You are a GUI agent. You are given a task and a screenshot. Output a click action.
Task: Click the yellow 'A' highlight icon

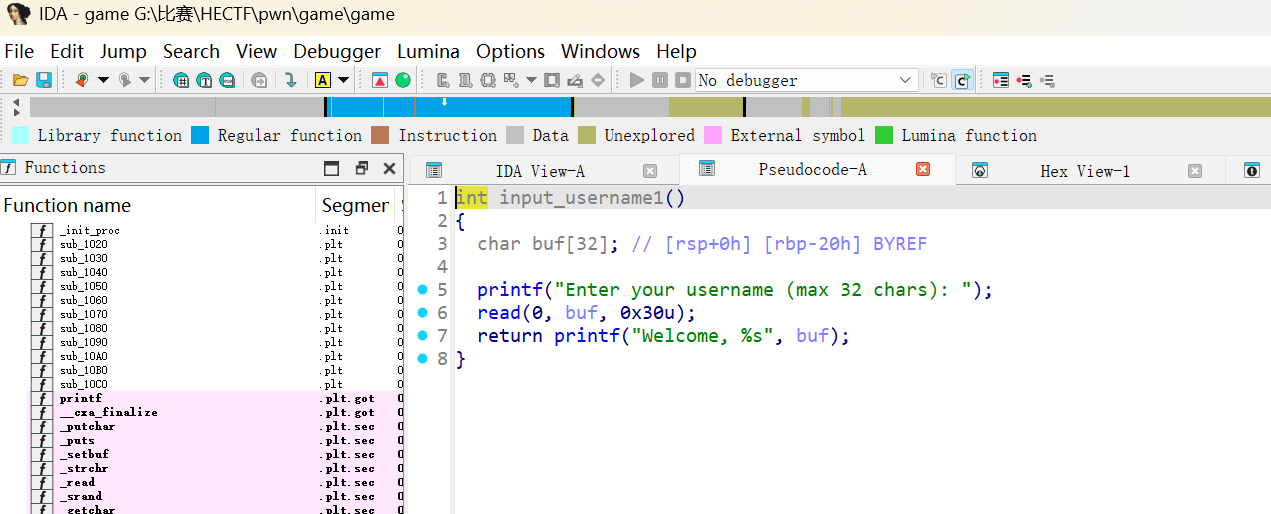coord(323,80)
